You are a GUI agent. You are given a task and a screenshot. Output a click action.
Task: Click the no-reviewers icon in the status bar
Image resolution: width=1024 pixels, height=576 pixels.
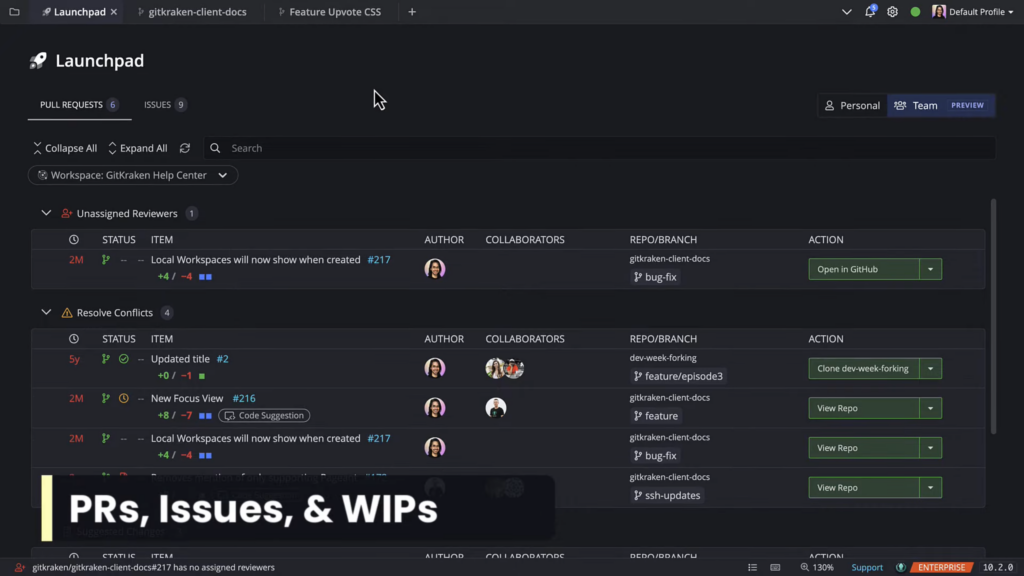point(20,568)
